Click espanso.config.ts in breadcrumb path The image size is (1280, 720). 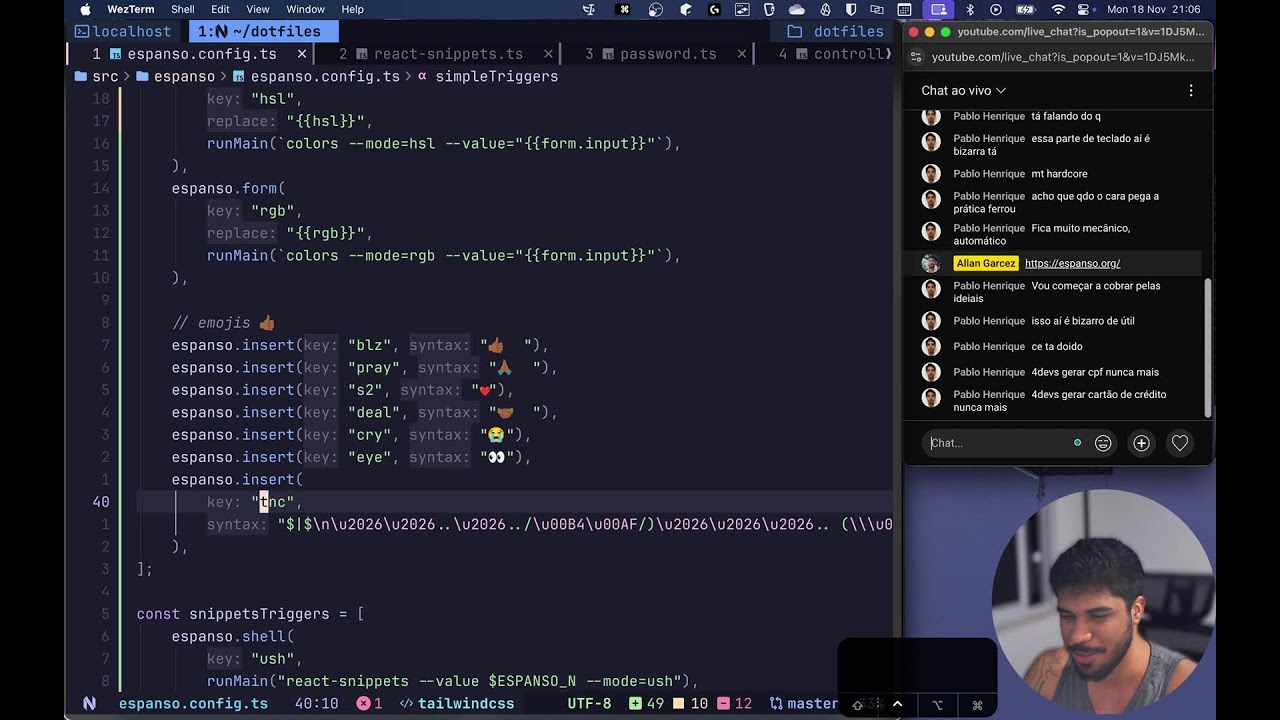point(316,76)
